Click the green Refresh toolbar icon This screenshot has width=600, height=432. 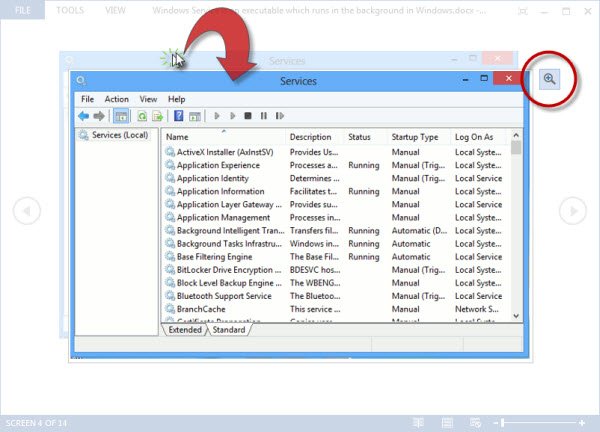[142, 116]
